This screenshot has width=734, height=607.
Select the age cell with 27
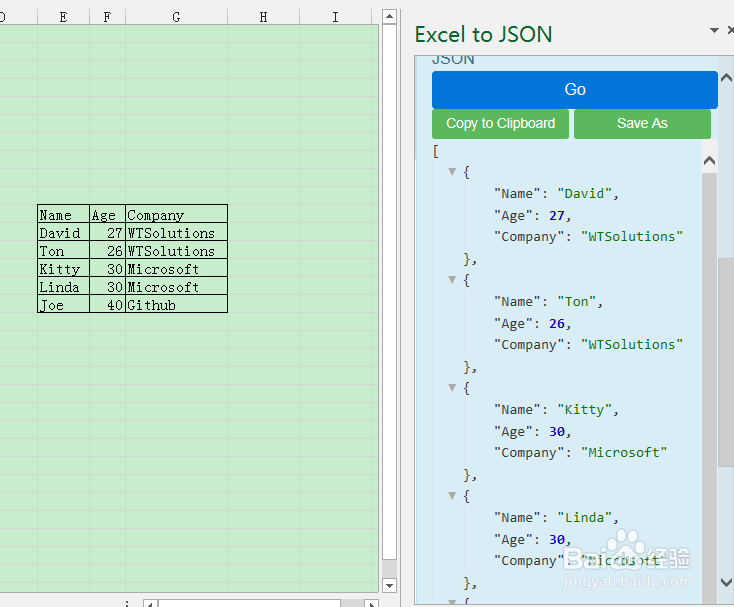pyautogui.click(x=107, y=233)
